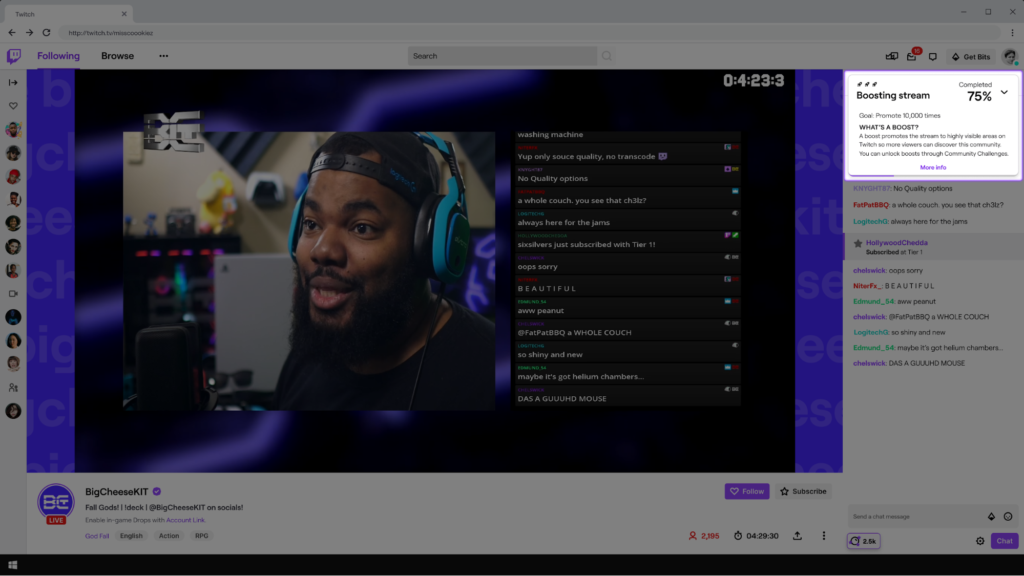
Task: Open stream options vertical dots menu
Action: point(824,535)
